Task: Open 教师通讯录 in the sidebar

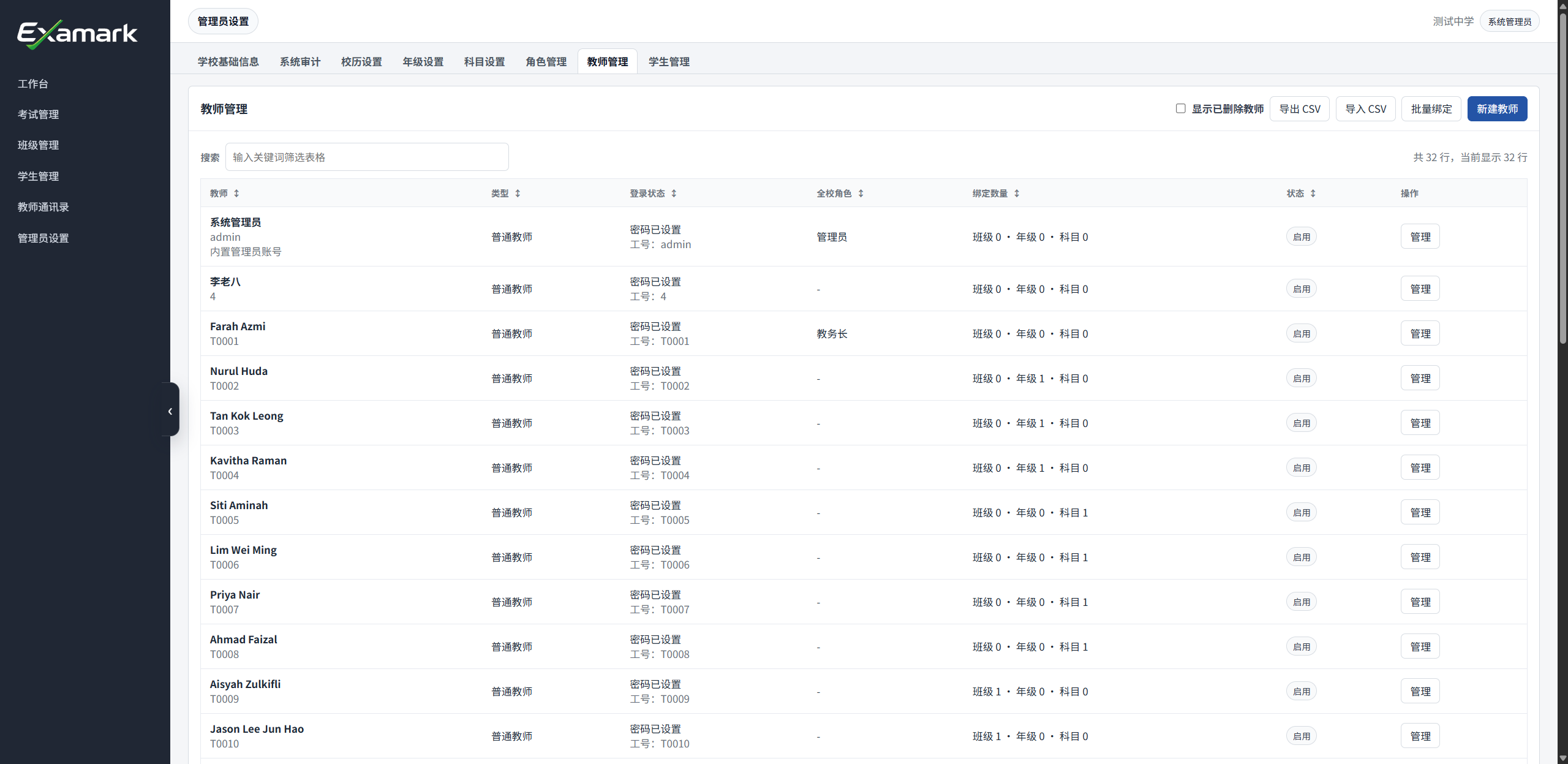Action: point(43,207)
